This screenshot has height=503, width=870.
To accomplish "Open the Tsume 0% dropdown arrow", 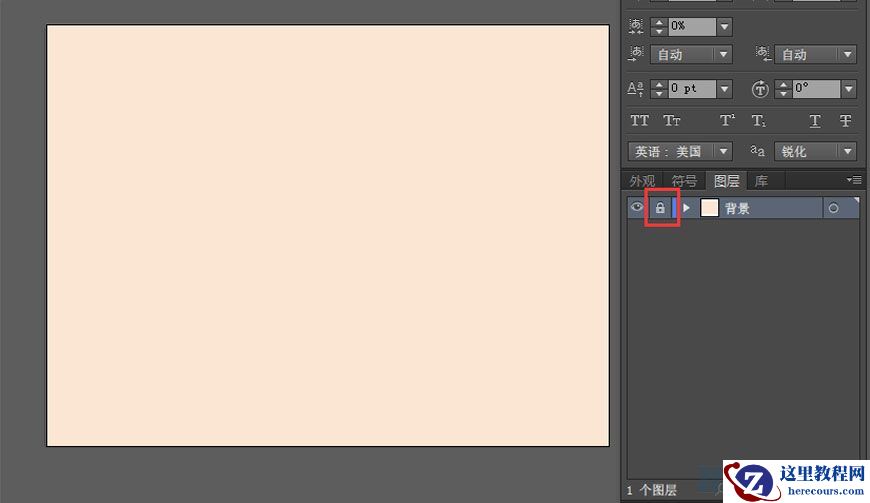I will [724, 26].
